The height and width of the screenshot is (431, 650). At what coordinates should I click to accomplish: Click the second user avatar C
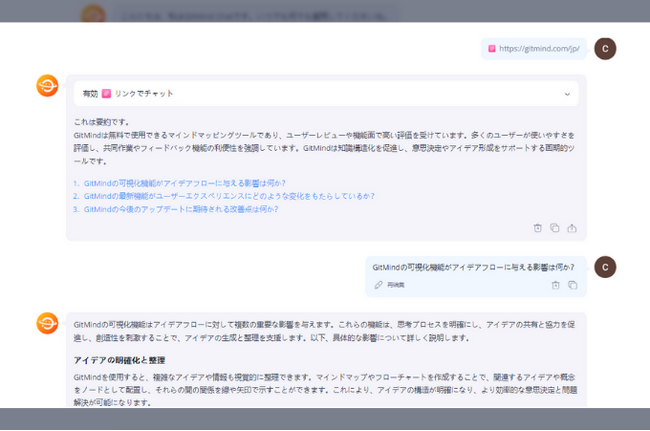click(x=605, y=267)
